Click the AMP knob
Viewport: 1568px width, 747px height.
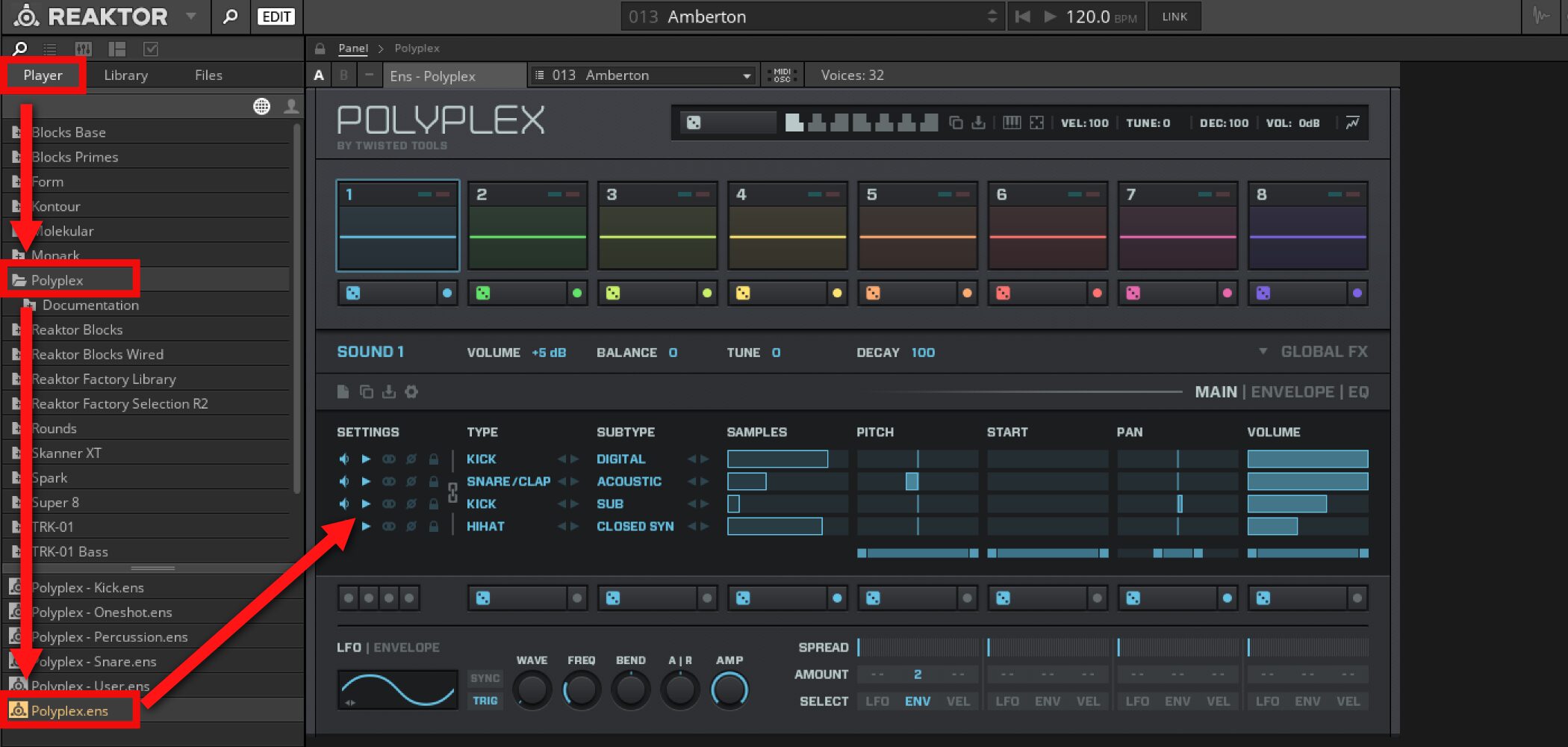(729, 689)
